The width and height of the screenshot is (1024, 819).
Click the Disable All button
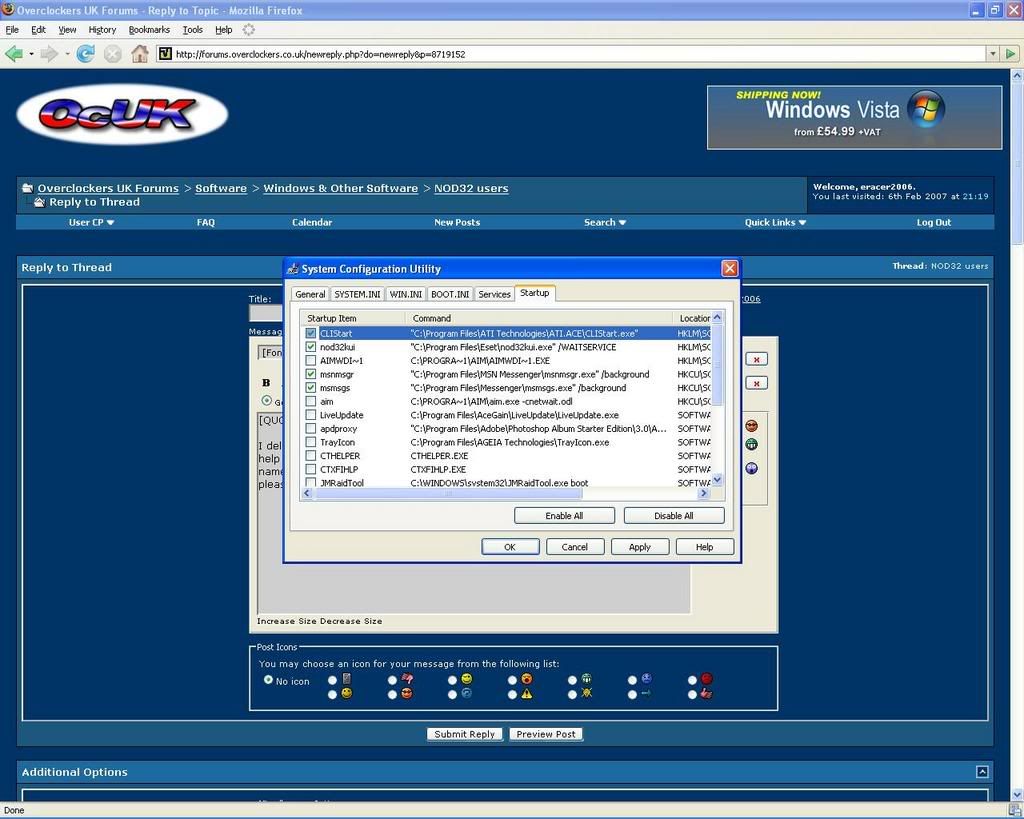(x=674, y=515)
